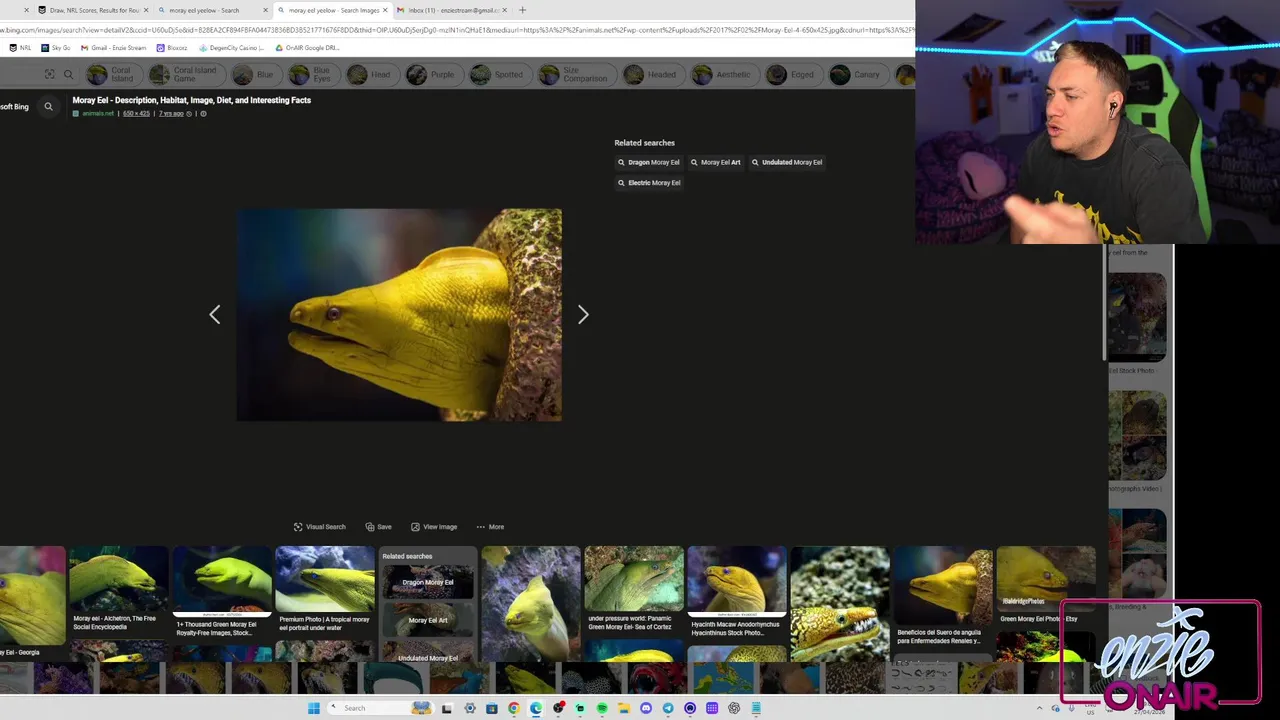Viewport: 1280px width, 720px height.
Task: Click Dragon Moray Eel related search
Action: [648, 162]
